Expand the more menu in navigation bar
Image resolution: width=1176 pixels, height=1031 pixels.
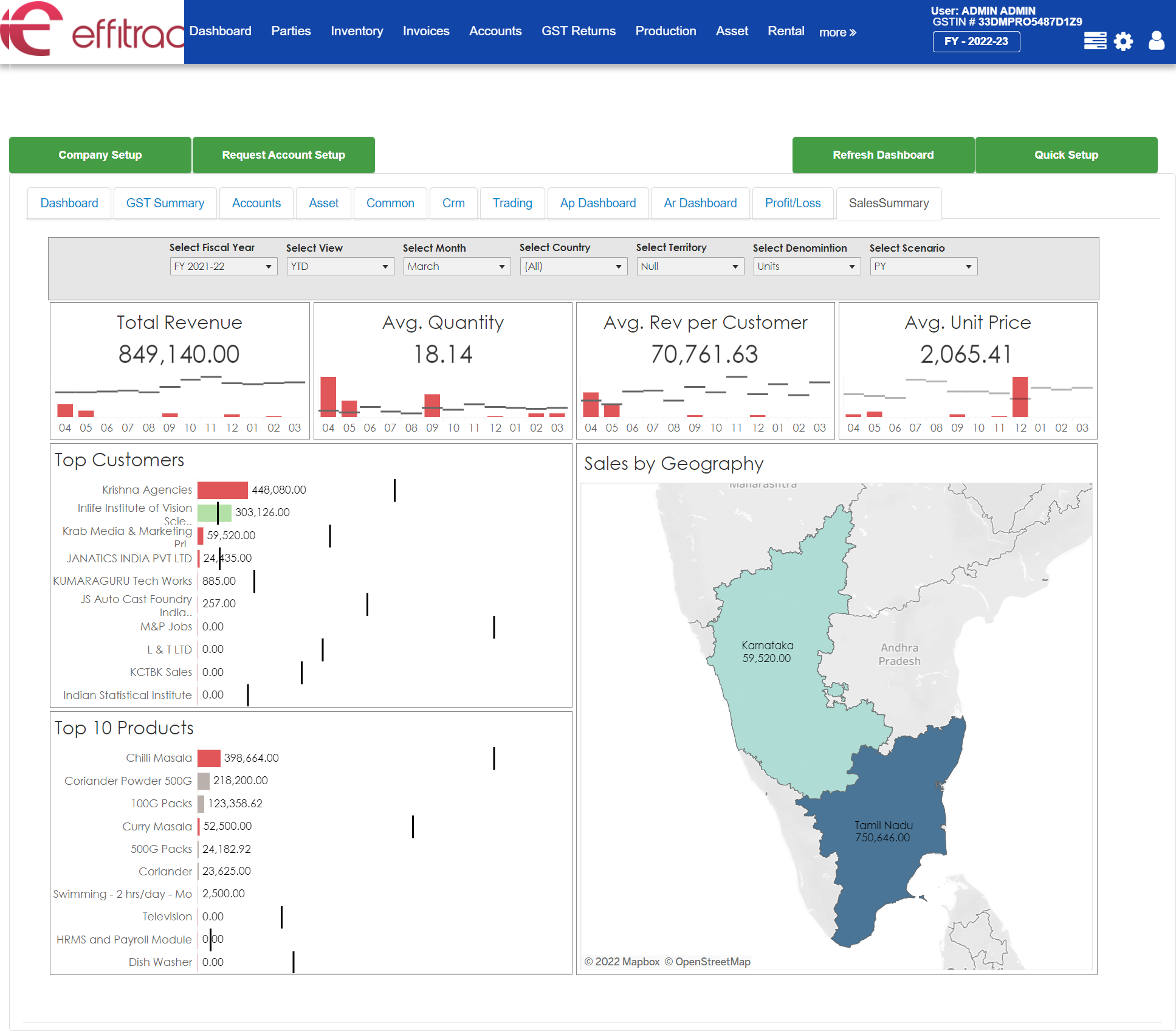point(837,32)
